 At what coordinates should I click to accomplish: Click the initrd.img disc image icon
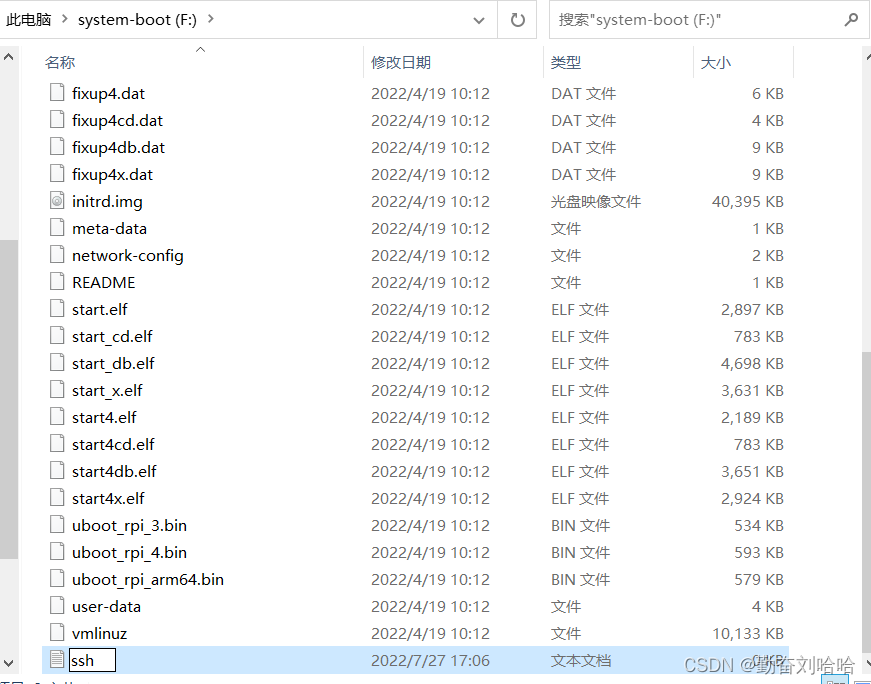pos(57,201)
